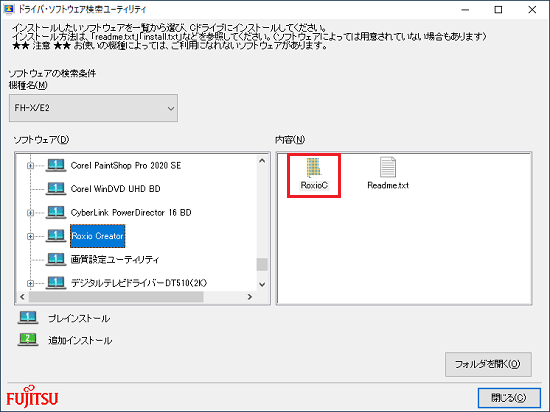
Task: Expand the デジタルテレビドライバー DT510 node
Action: click(x=31, y=283)
